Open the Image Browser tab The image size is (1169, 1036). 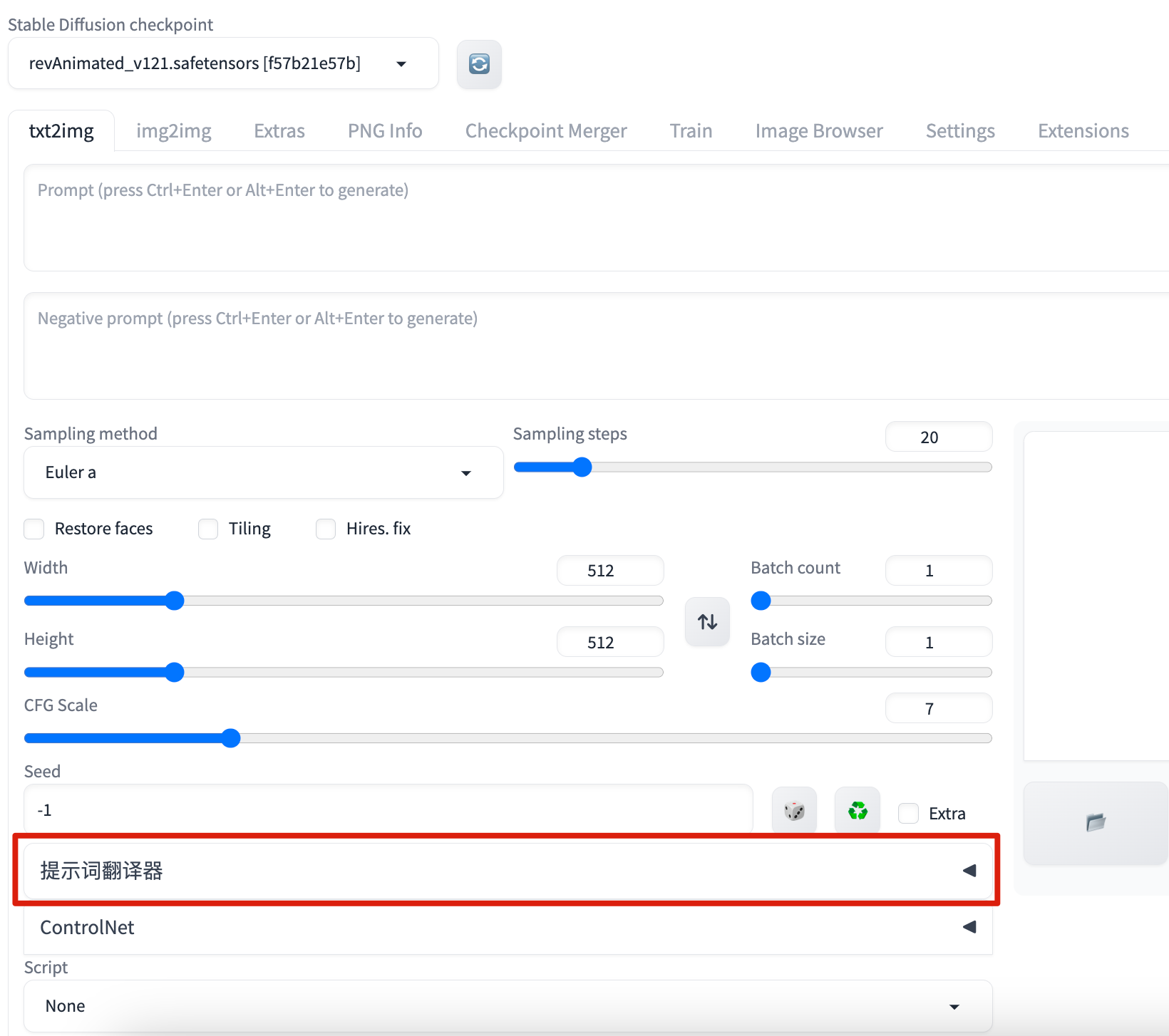pyautogui.click(x=819, y=131)
